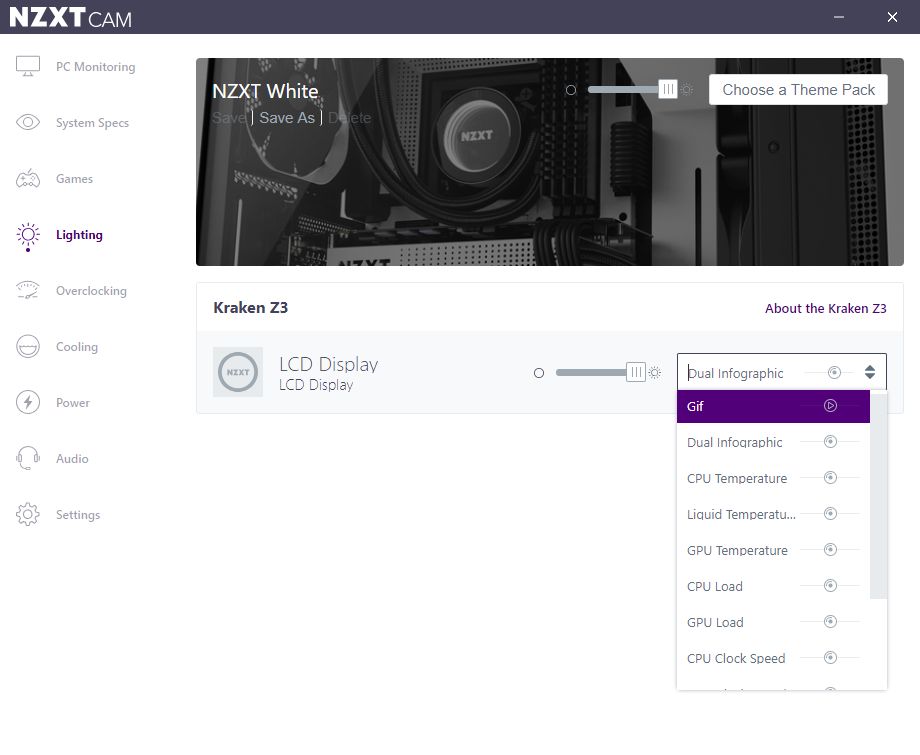Adjust the LCD Display brightness slider handle
Screen dimensions: 920x755
tap(636, 372)
